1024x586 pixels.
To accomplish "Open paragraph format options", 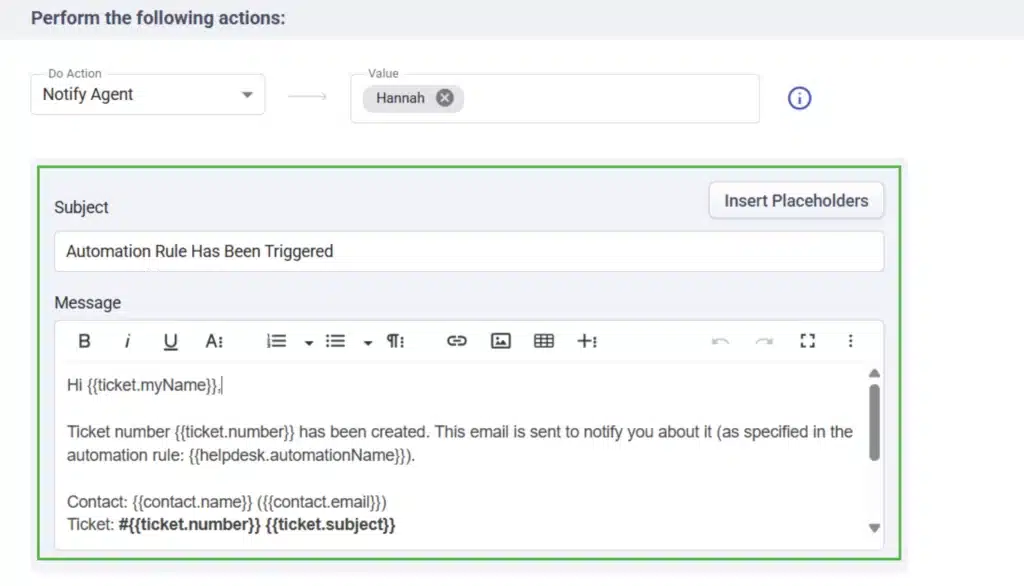I will click(x=396, y=341).
